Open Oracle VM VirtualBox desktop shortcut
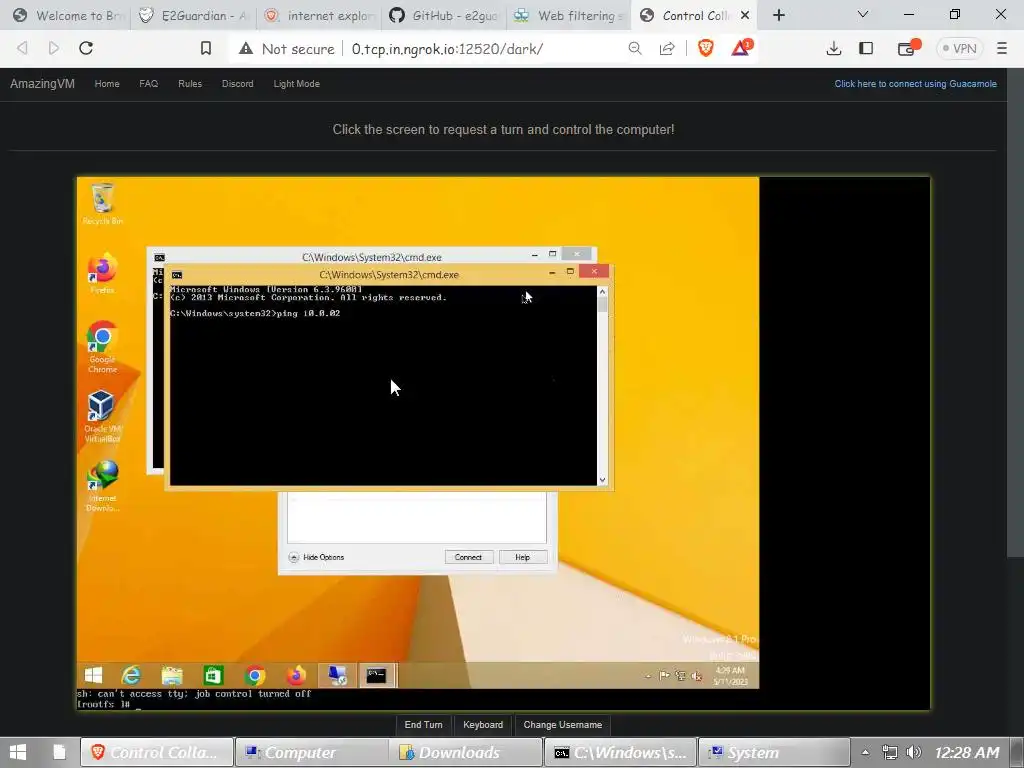Viewport: 1024px width, 768px height. 102,416
